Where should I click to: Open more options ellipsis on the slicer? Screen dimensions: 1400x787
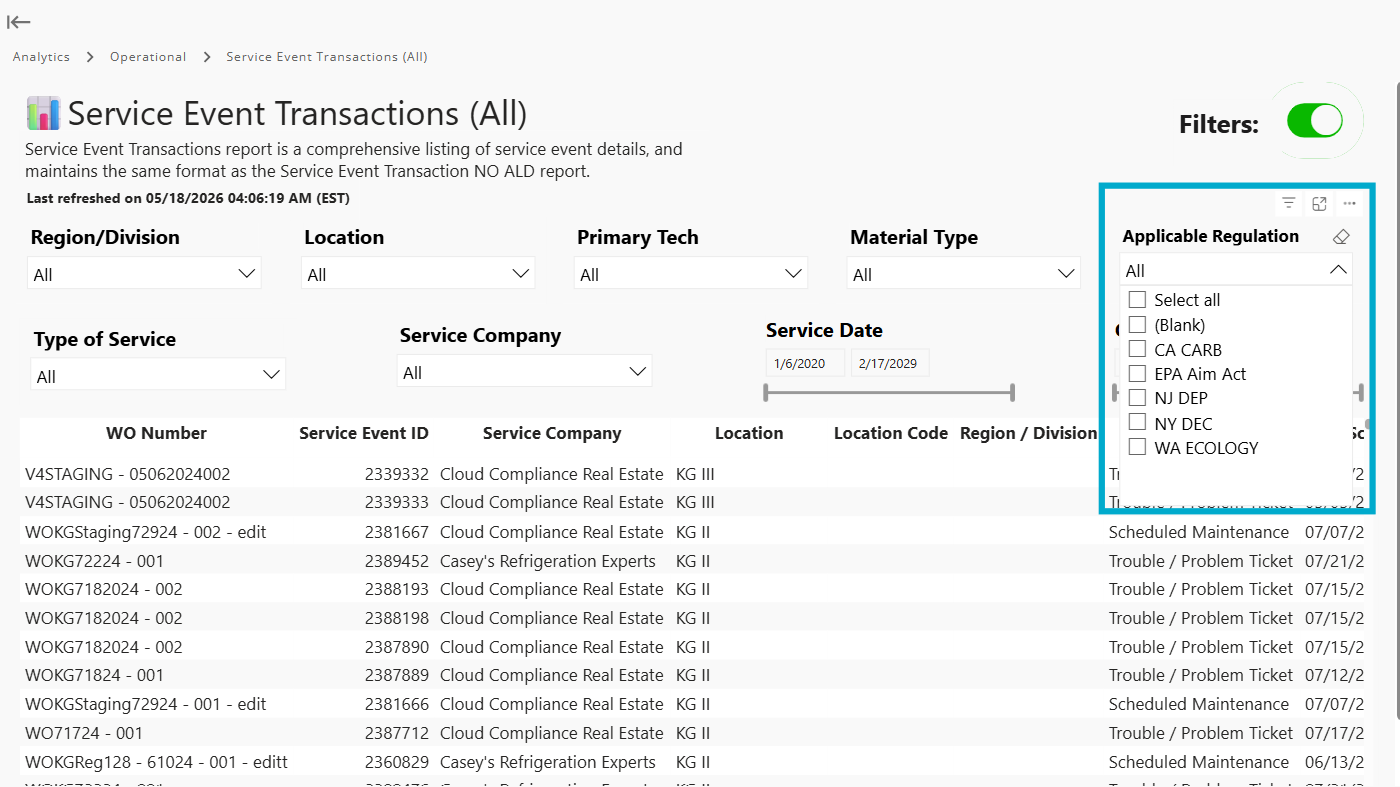pos(1349,204)
